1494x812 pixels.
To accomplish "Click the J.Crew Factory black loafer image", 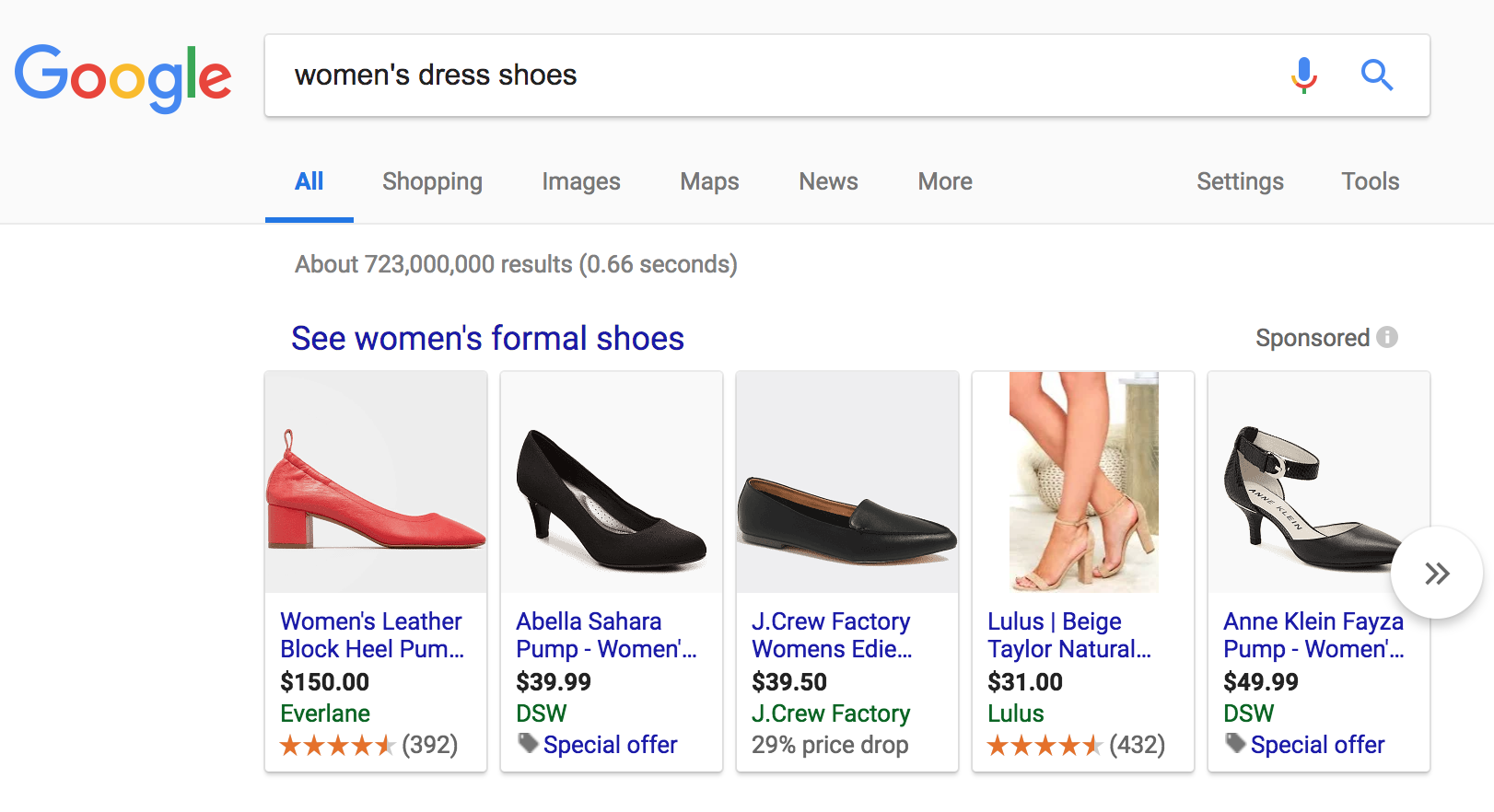I will point(847,483).
